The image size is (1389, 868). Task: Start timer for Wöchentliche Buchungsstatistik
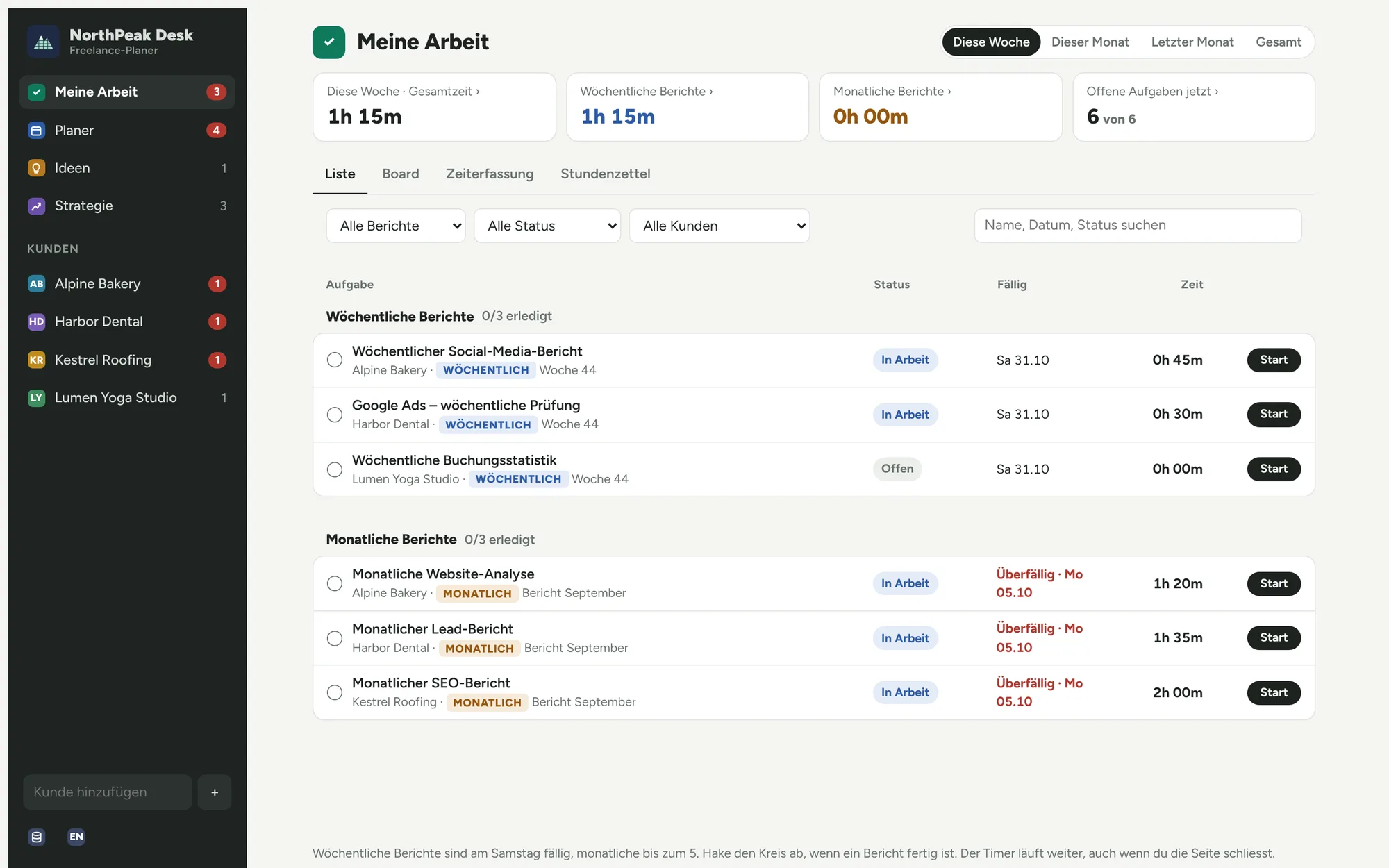(1274, 469)
